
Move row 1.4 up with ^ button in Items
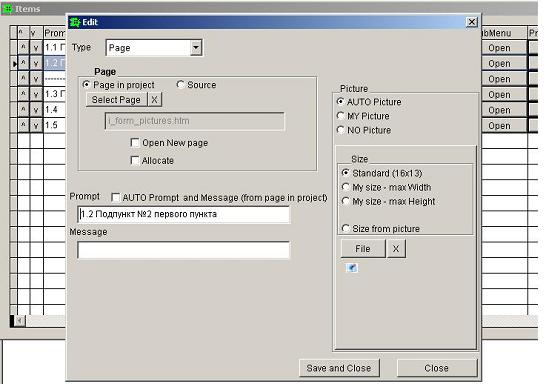[23, 110]
